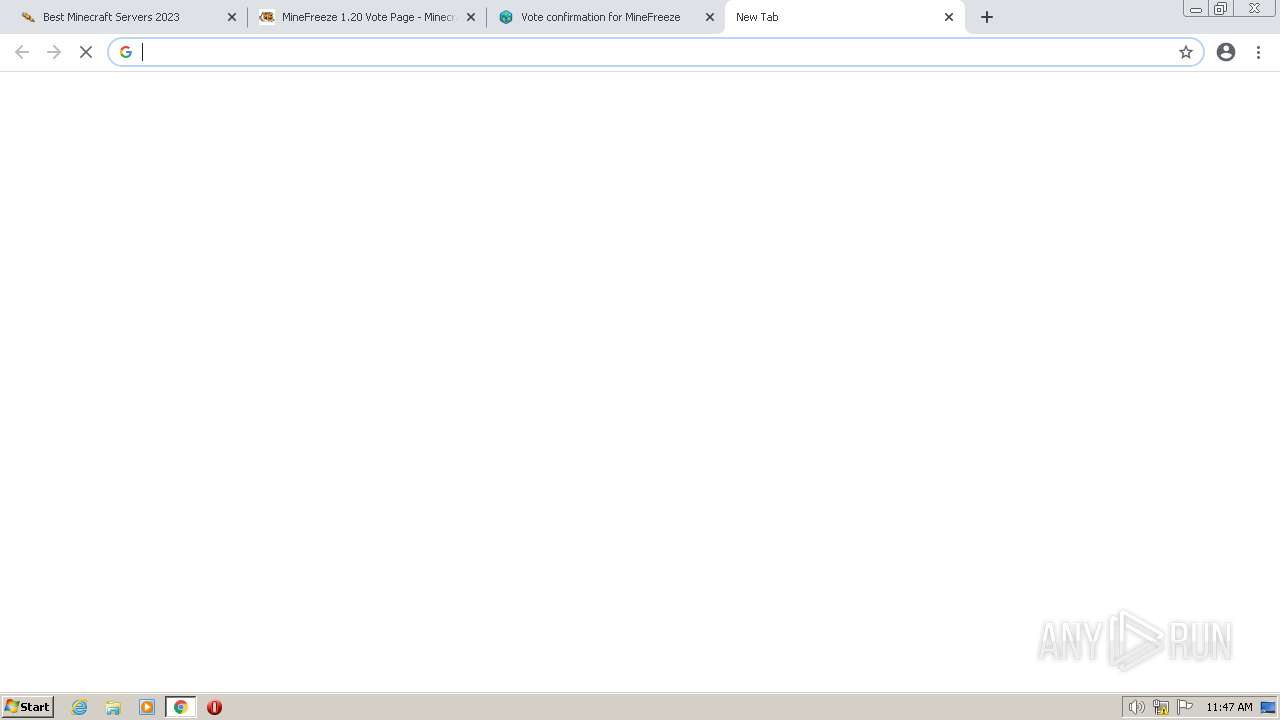
Task: Open a new browser tab with plus
Action: (x=987, y=17)
